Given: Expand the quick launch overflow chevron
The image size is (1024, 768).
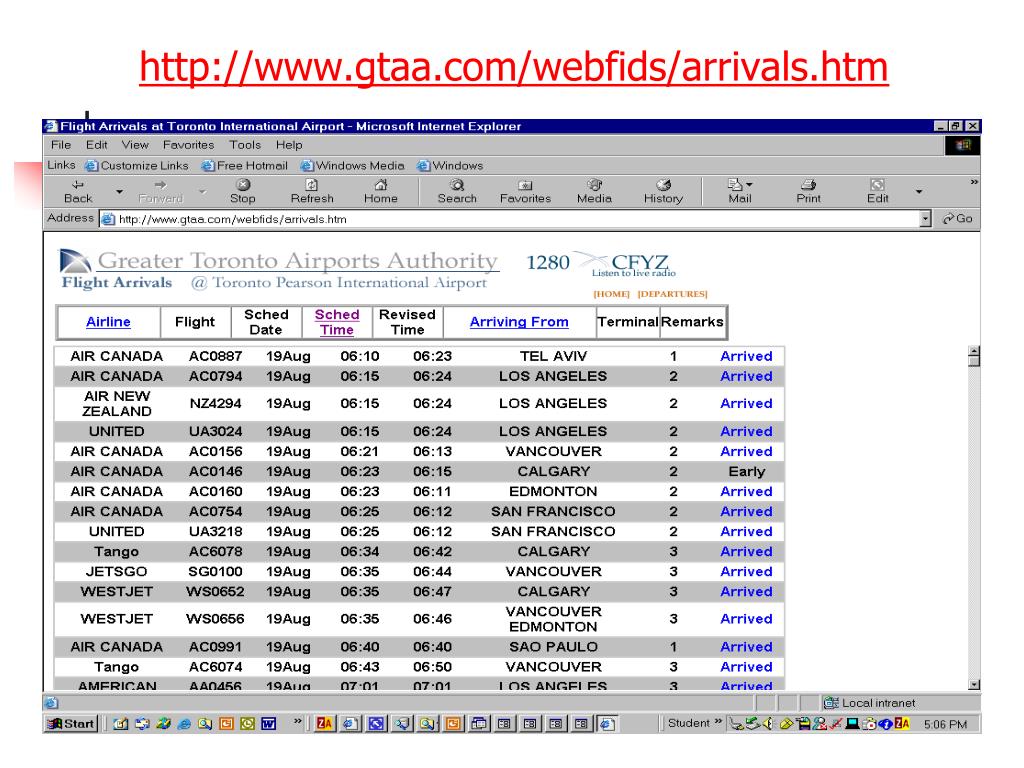Looking at the screenshot, I should [x=298, y=722].
